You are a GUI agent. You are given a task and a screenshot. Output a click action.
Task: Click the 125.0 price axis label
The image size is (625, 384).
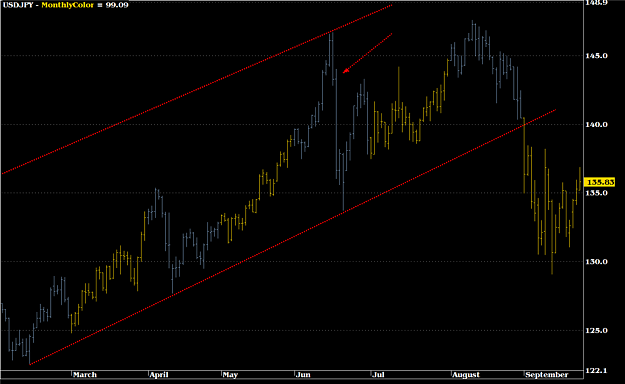(x=596, y=331)
